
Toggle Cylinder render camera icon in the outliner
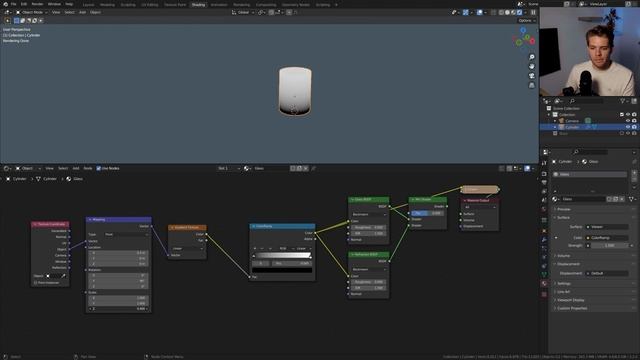[x=634, y=127]
